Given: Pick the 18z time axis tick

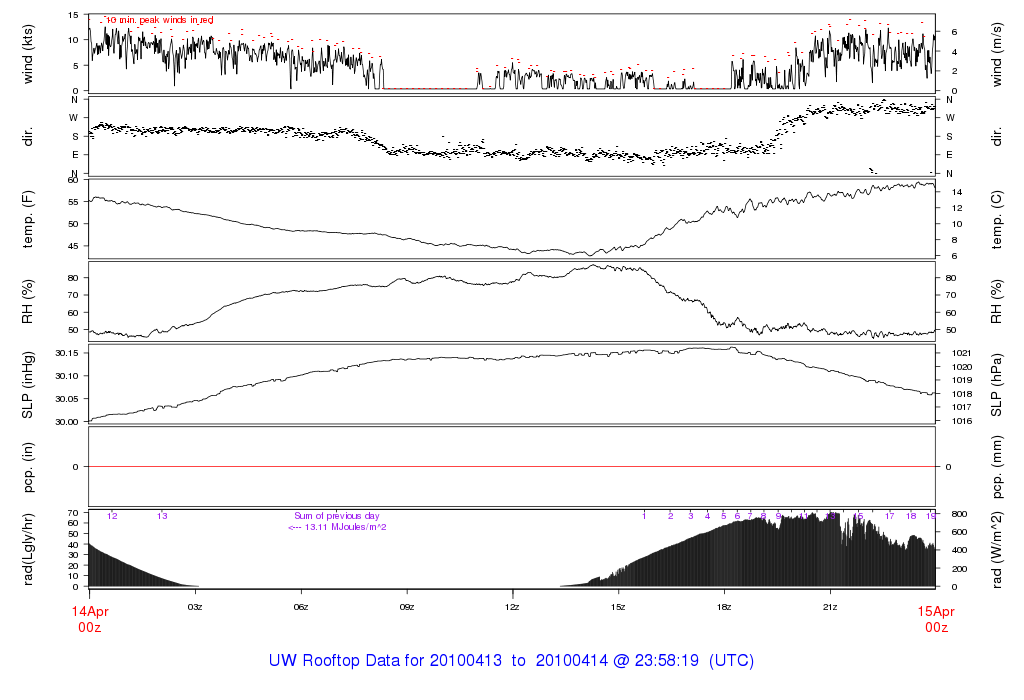Looking at the screenshot, I should [x=724, y=607].
